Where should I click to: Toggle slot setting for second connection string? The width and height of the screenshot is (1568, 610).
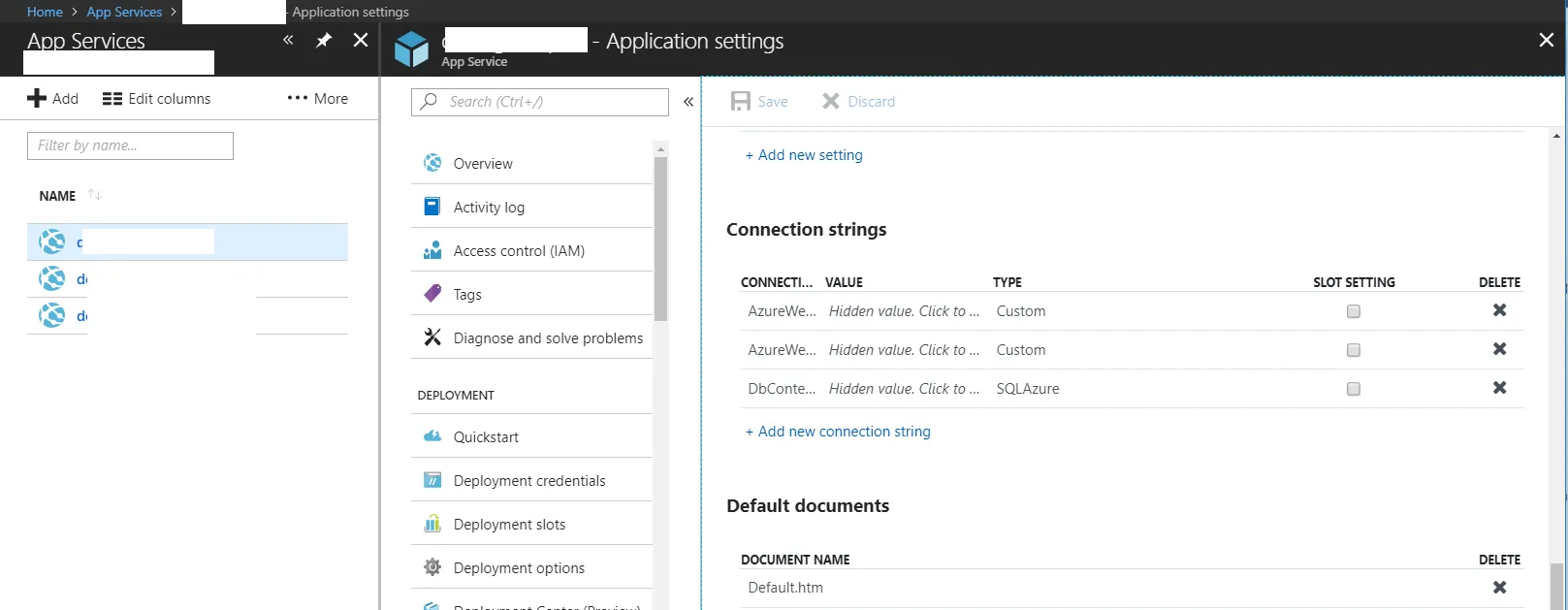coord(1354,350)
